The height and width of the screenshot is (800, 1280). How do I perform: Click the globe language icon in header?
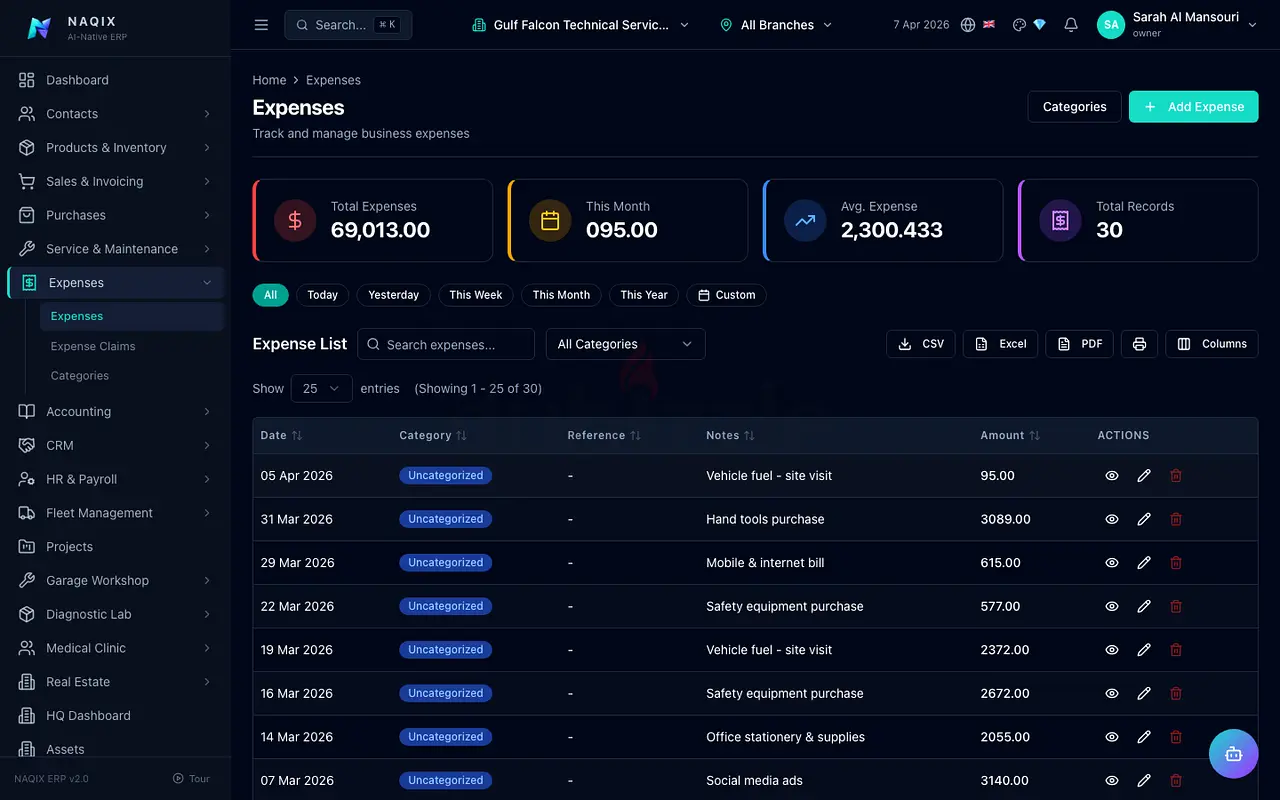point(968,25)
